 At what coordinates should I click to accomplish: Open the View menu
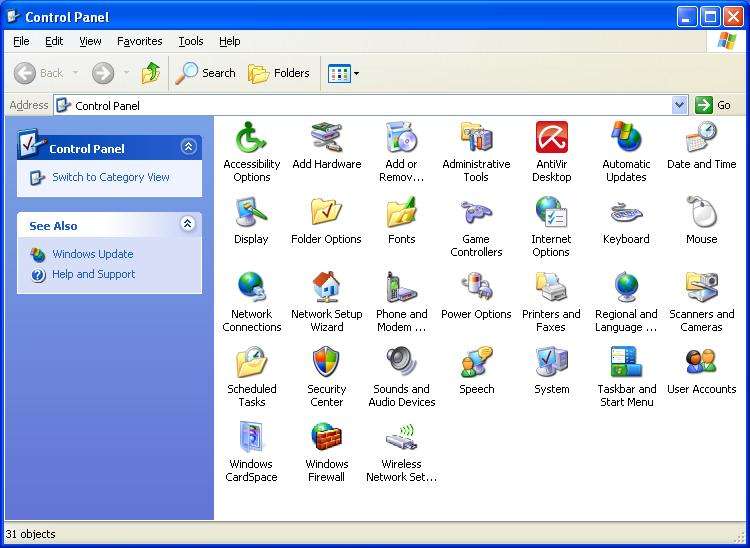click(x=90, y=41)
